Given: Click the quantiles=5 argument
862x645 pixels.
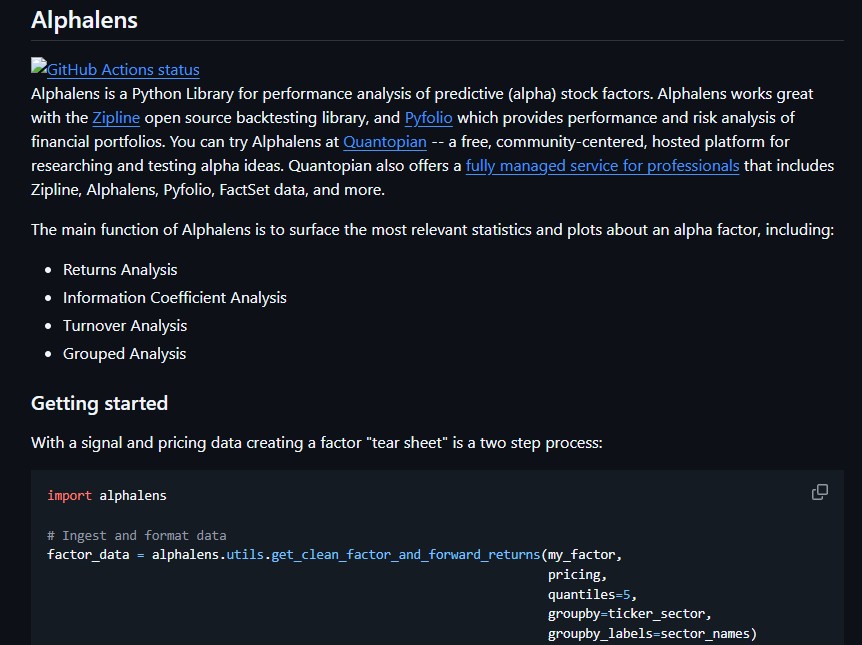Looking at the screenshot, I should [592, 594].
